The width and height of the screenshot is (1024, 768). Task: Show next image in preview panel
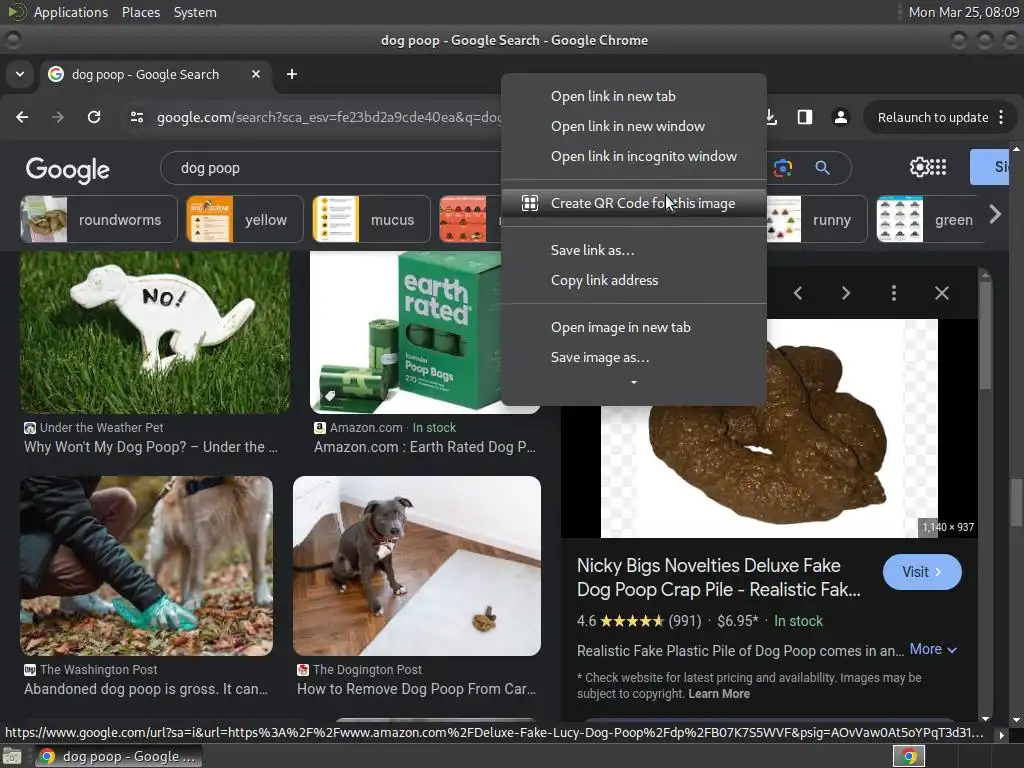846,293
